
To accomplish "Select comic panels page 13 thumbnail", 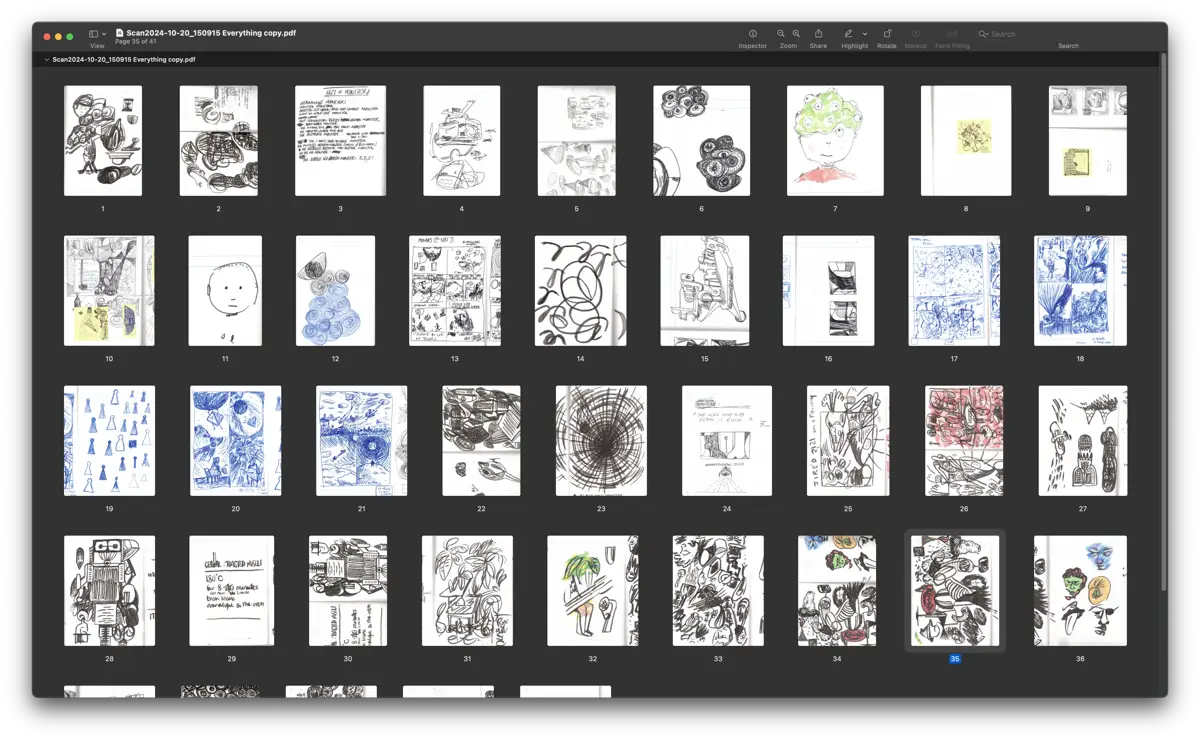I will click(455, 291).
